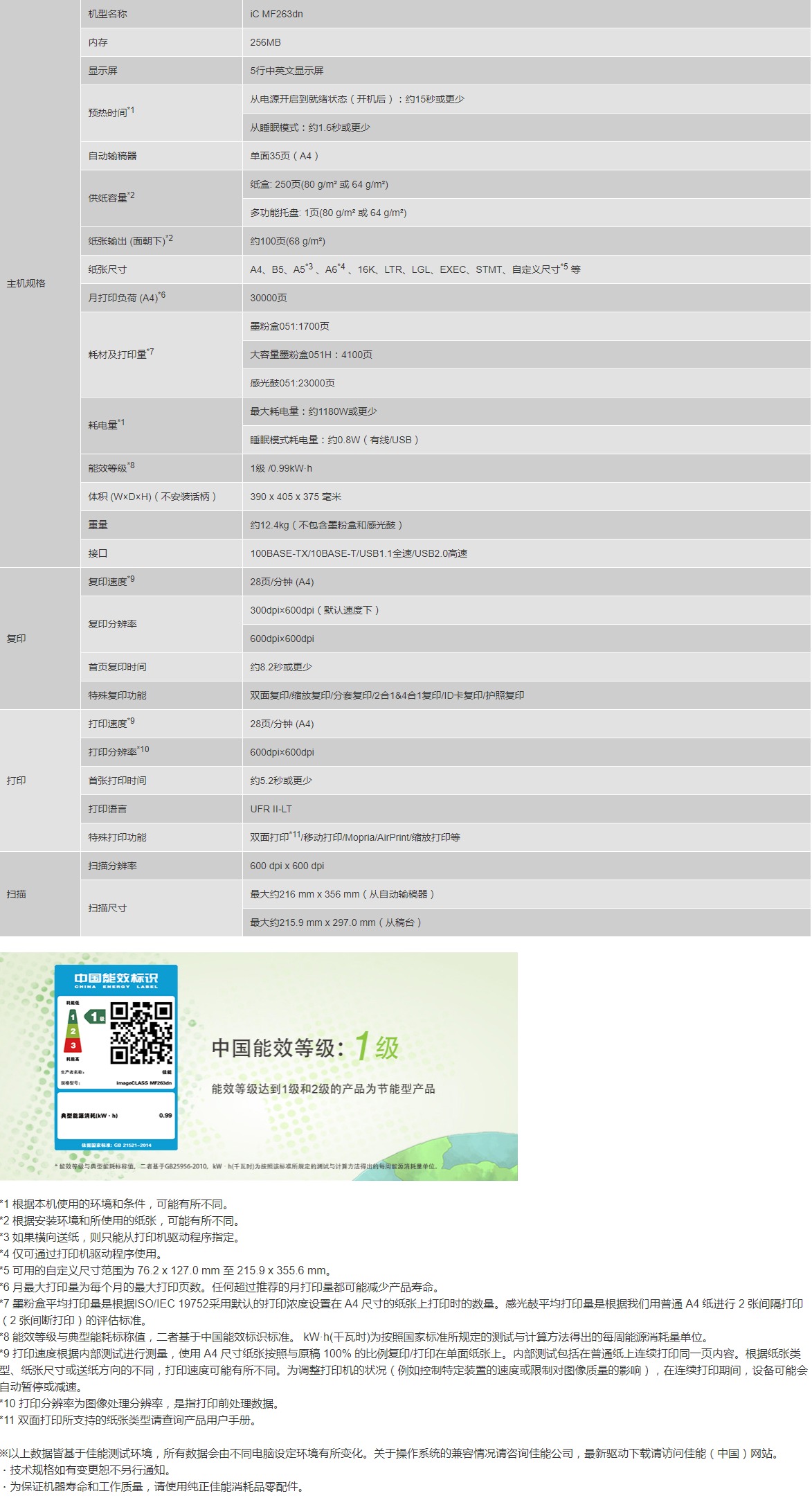Click the iC MF263dn model name value
Screen dimensions: 812x1498
[276, 14]
